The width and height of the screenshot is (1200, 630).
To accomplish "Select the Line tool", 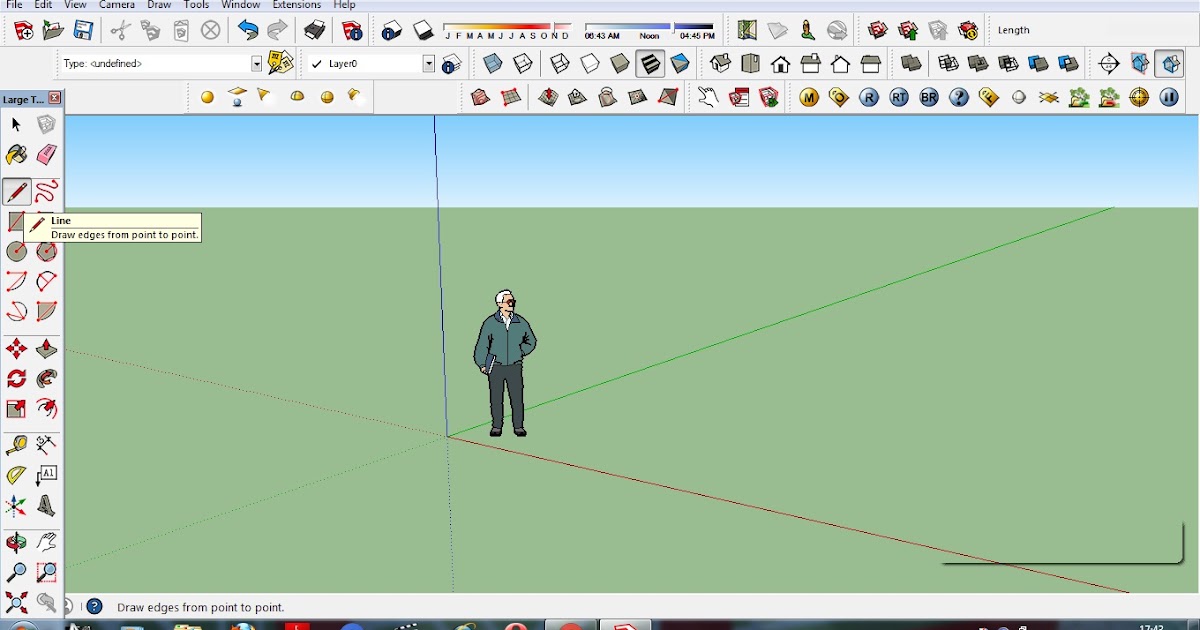I will click(15, 191).
